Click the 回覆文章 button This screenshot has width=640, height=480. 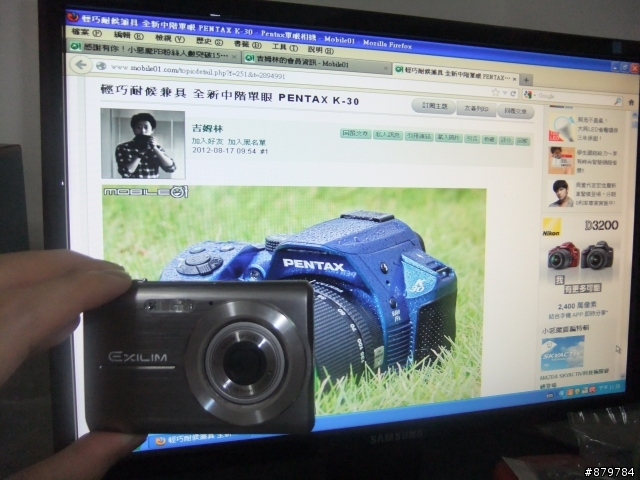tap(516, 111)
